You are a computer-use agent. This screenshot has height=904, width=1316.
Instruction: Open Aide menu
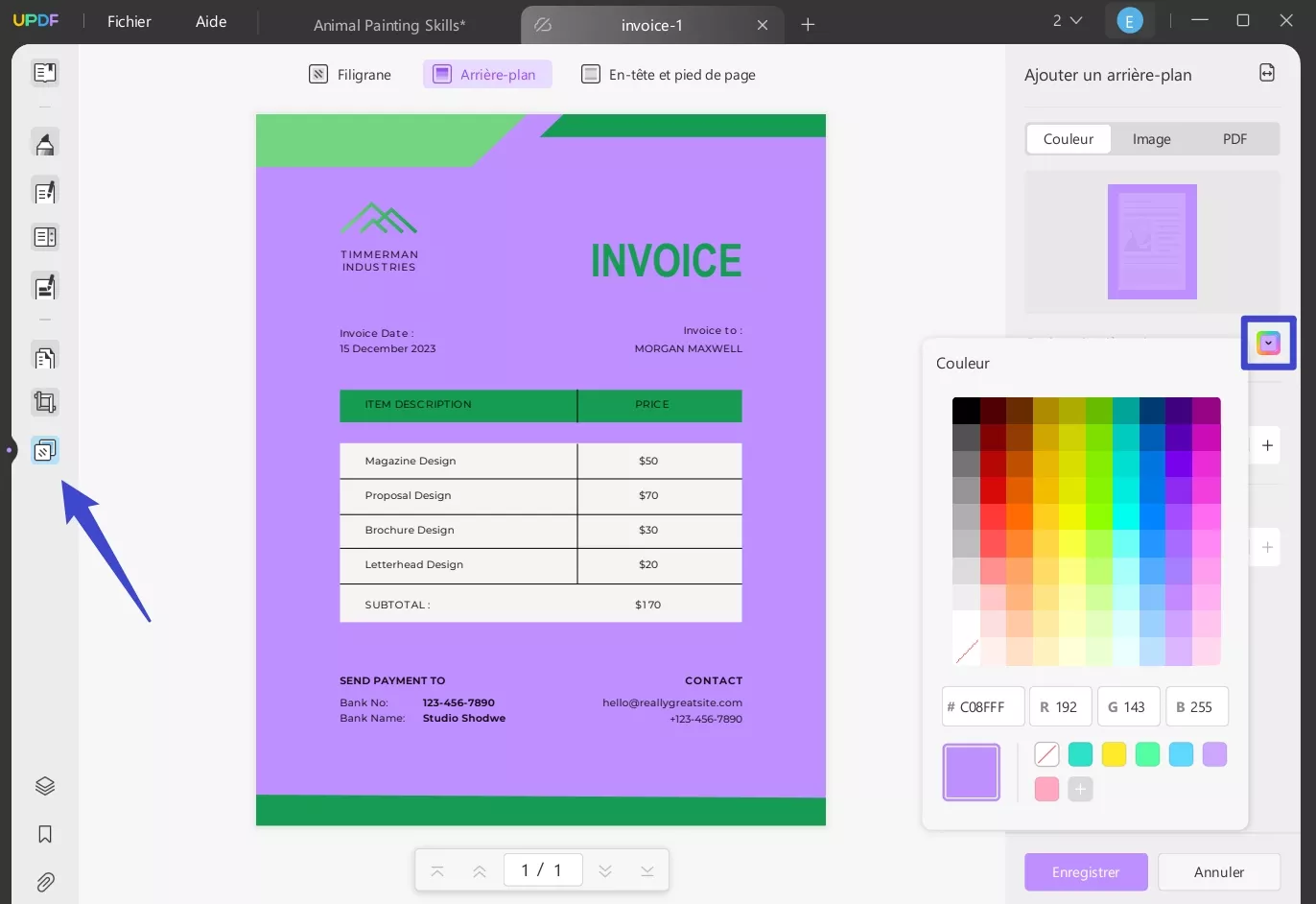211,21
